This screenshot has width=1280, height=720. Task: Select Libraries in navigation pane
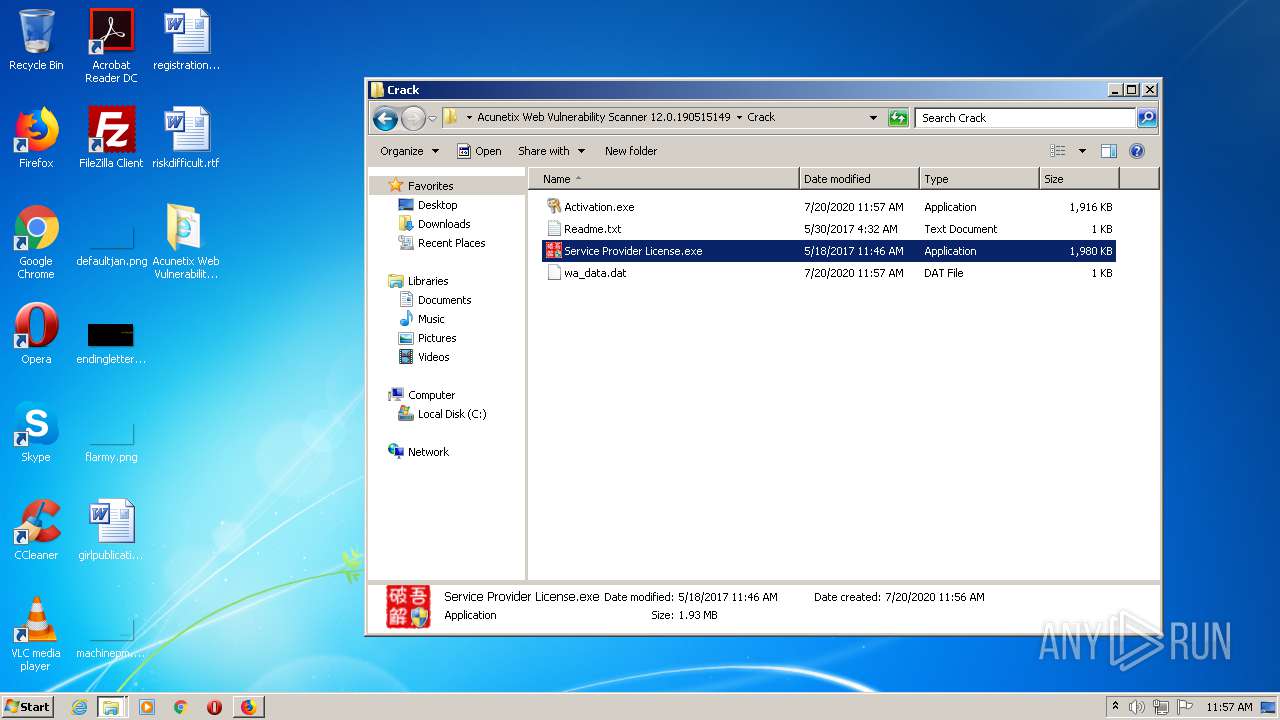pos(428,281)
